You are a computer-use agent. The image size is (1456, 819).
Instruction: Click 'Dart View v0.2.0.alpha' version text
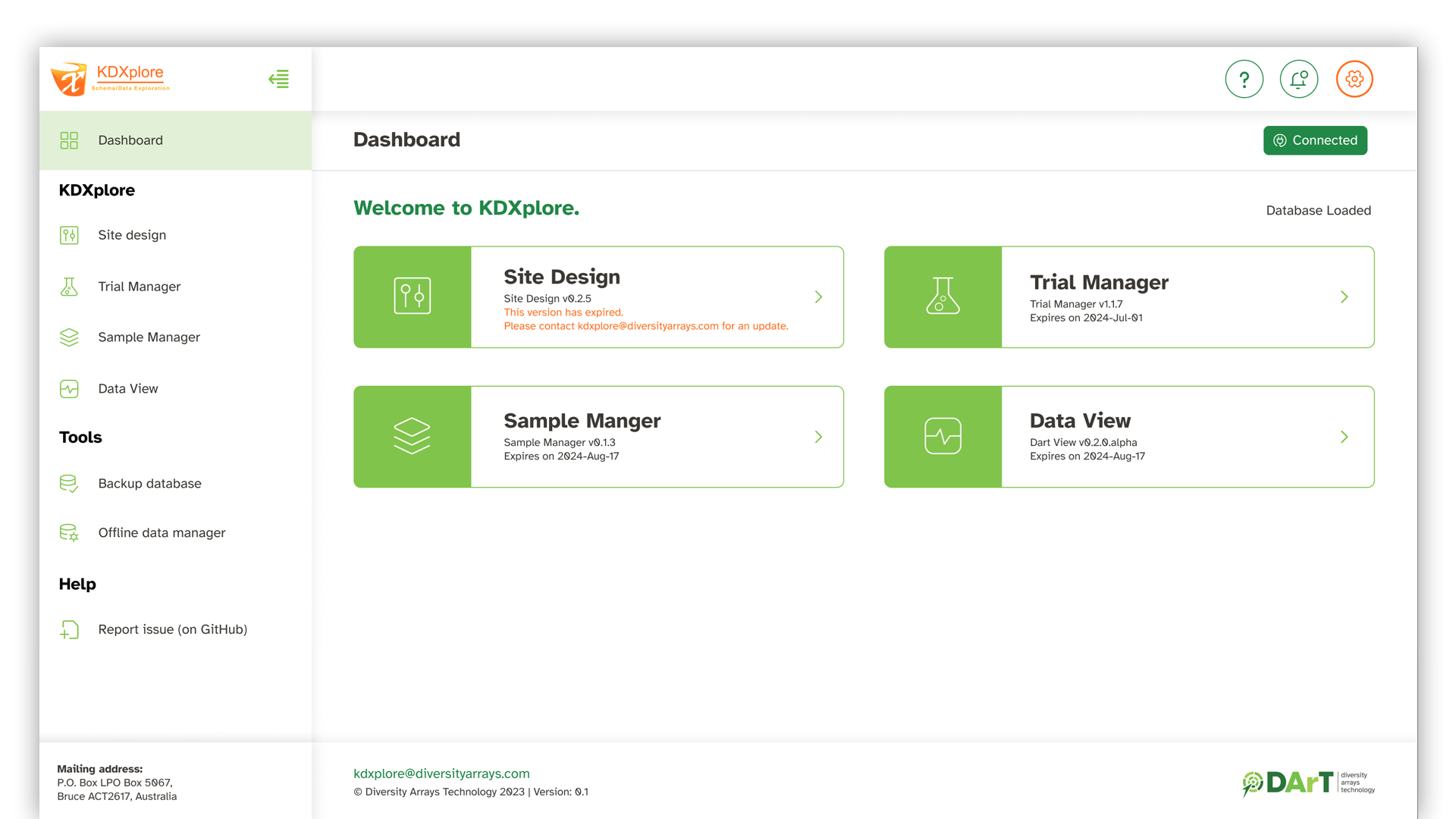point(1083,443)
